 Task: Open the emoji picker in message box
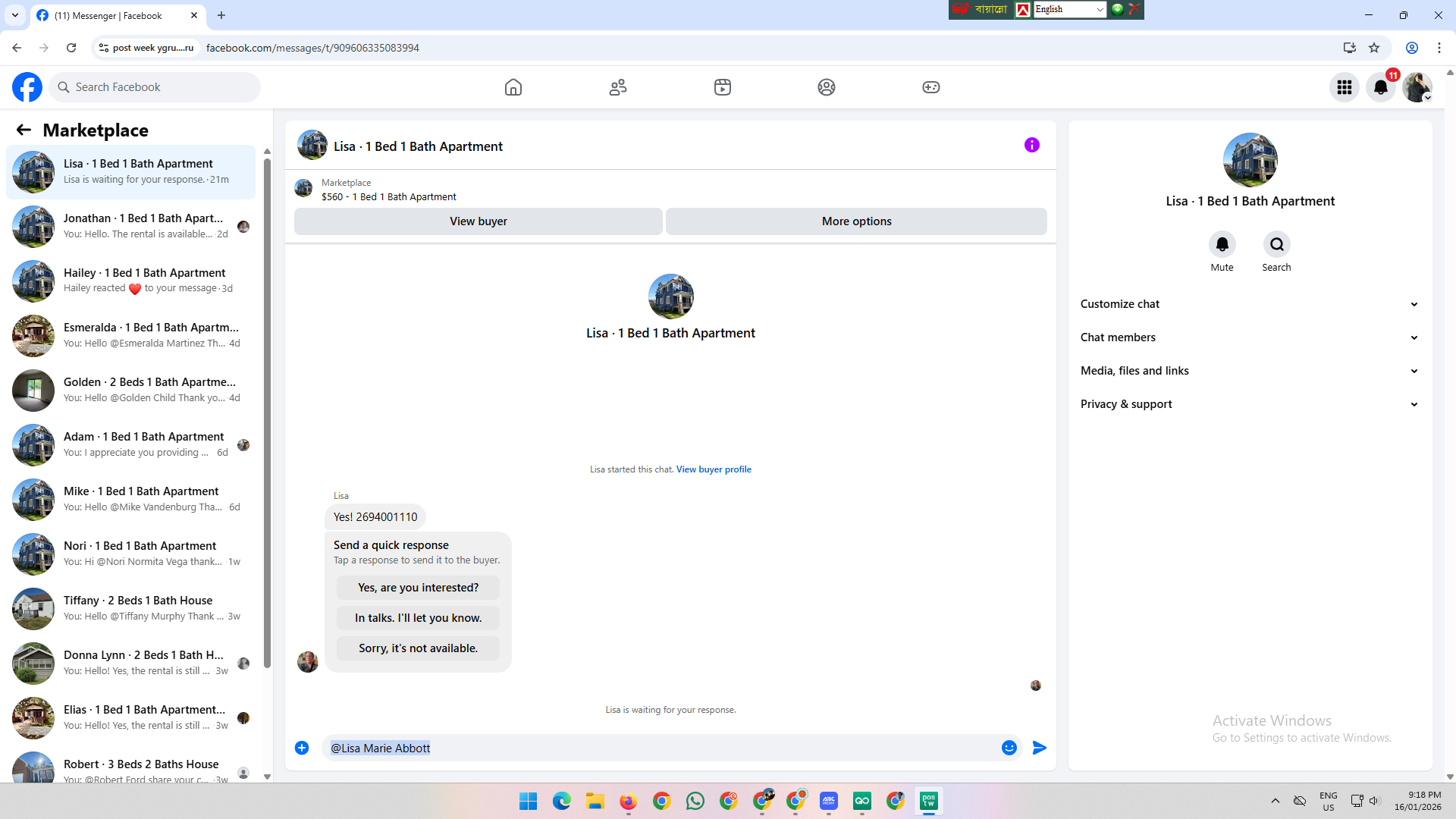(1009, 748)
